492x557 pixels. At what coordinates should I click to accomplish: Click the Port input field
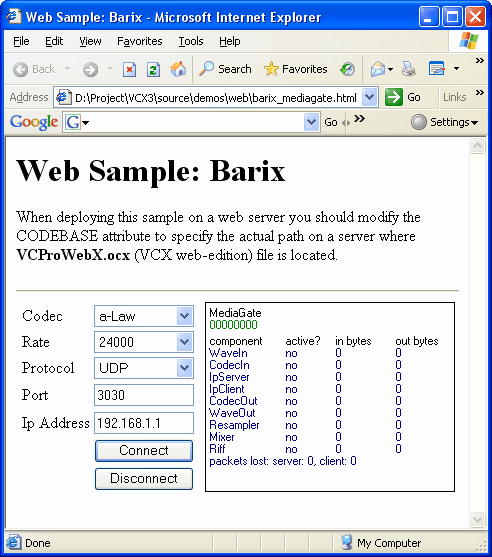(x=144, y=395)
